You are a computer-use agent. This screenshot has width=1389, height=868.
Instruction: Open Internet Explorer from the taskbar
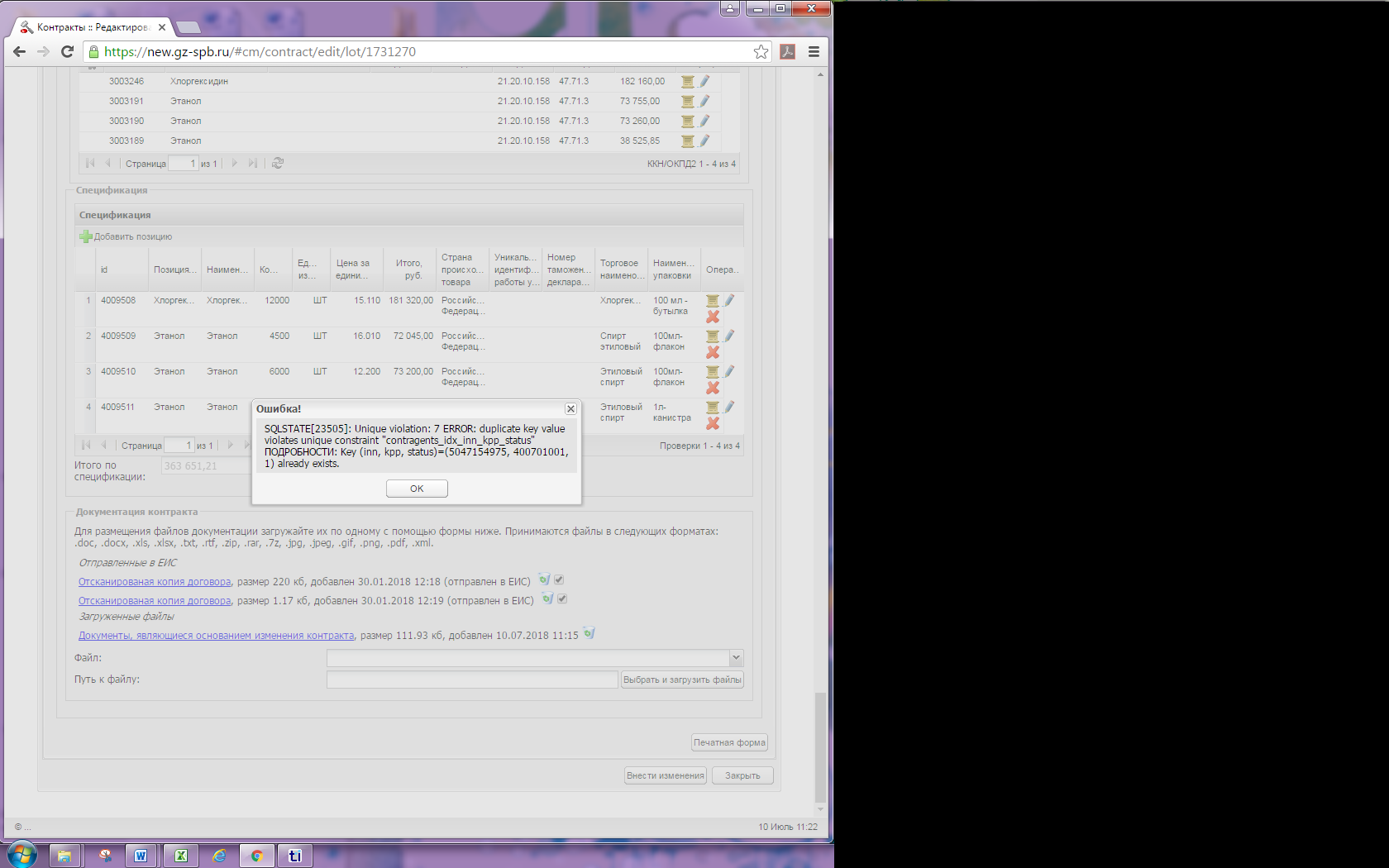coord(219,856)
